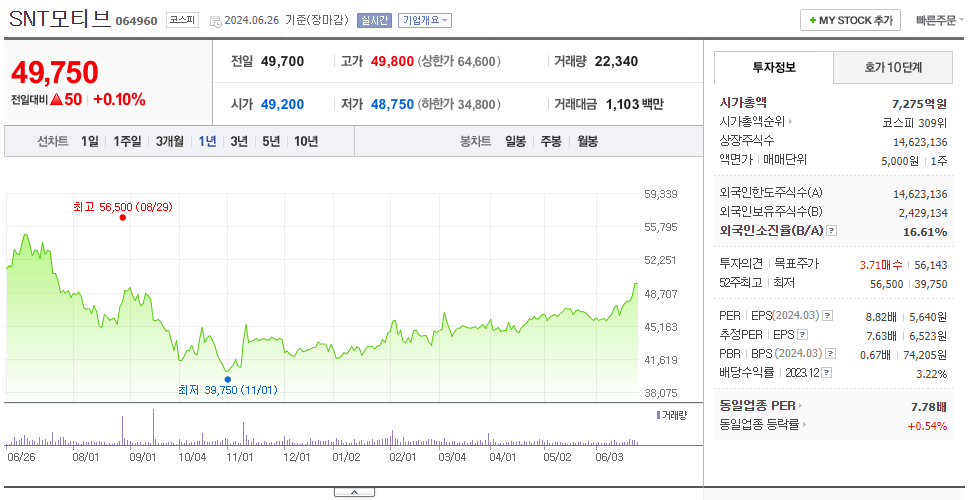Screen dimensions: 968x500
Task: Click the 투자의견 label
Action: [x=741, y=264]
